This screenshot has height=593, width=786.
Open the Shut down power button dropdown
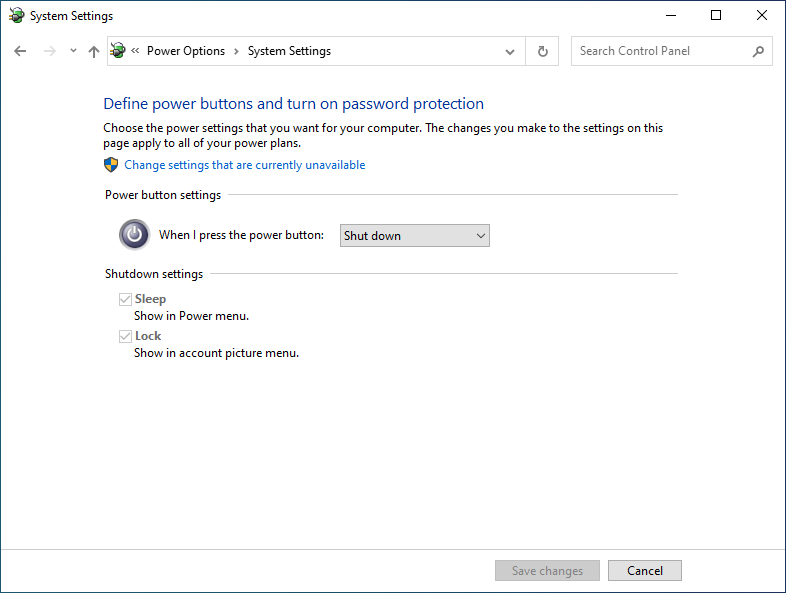click(415, 236)
